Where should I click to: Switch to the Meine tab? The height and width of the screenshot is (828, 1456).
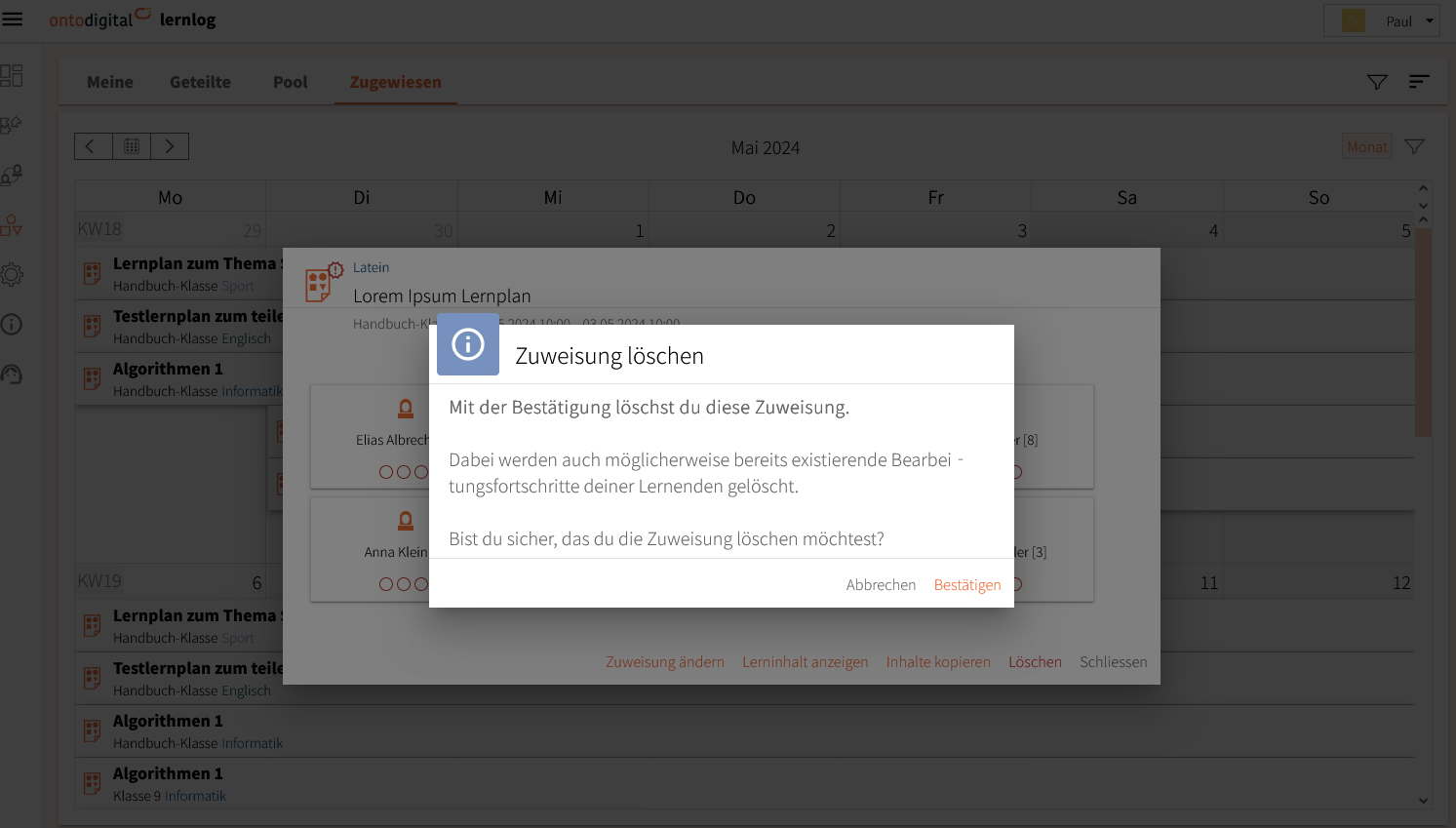110,82
